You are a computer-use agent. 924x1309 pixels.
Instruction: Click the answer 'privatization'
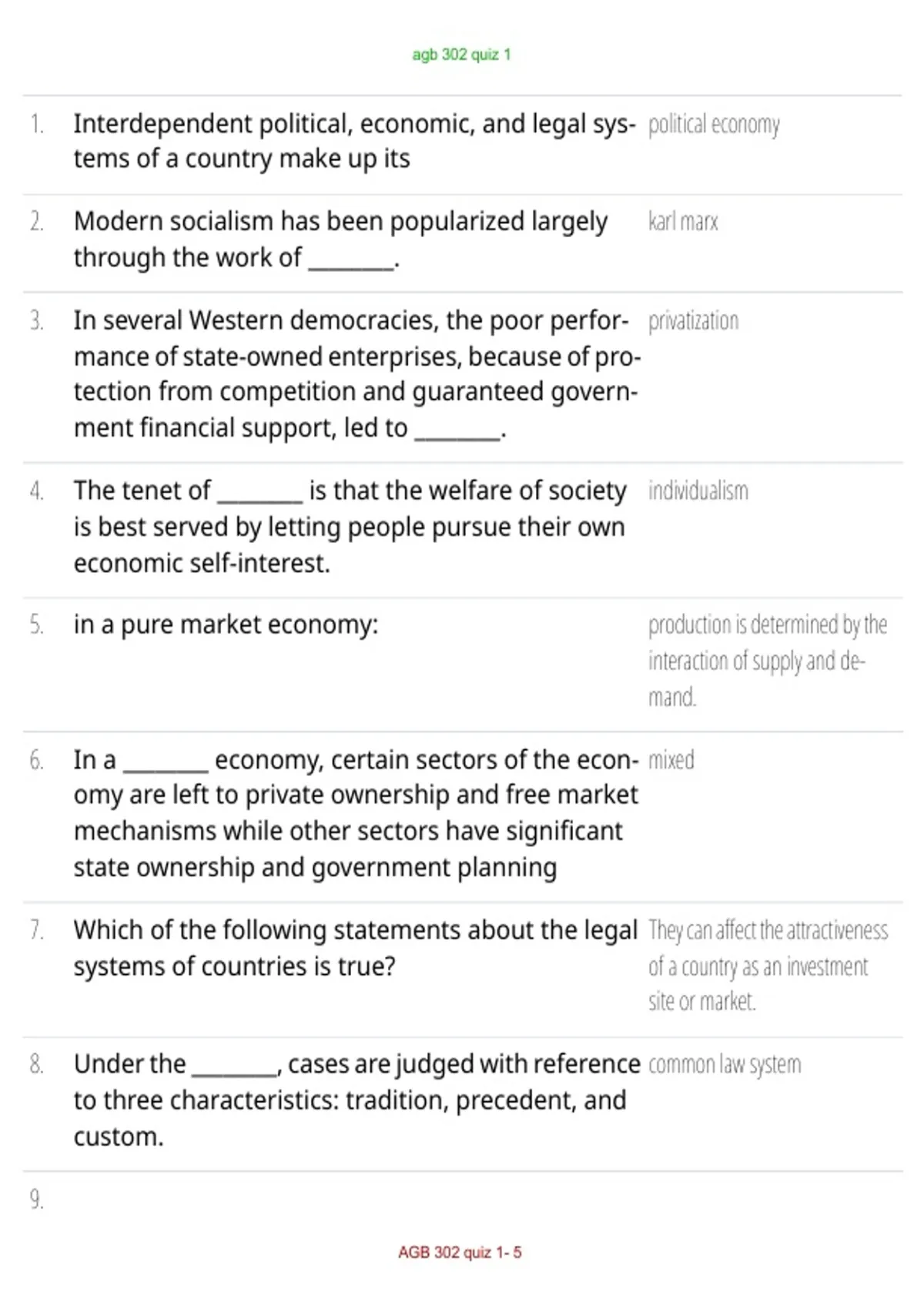point(693,320)
